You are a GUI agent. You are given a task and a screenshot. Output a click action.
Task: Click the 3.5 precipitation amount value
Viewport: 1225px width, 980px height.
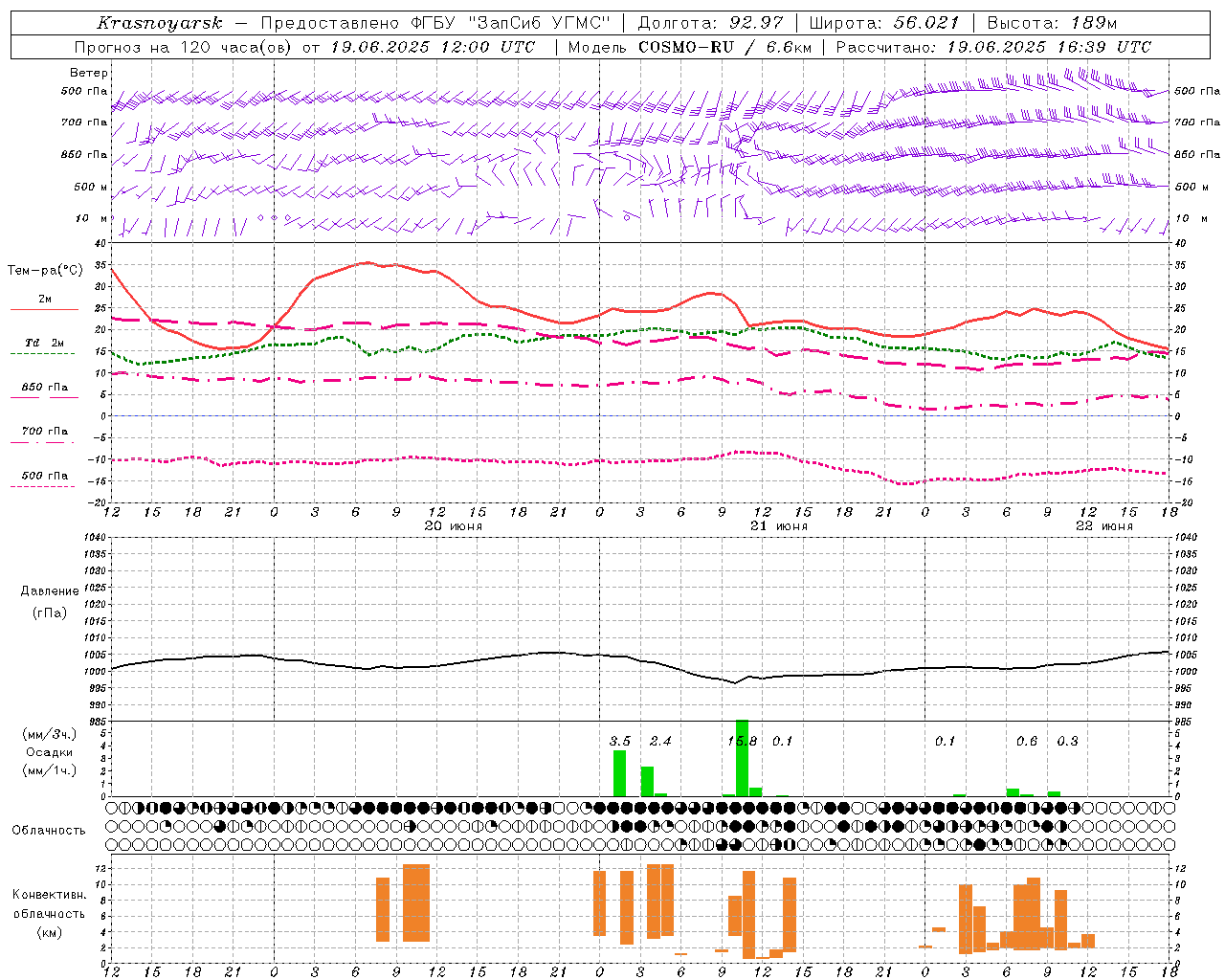[620, 741]
